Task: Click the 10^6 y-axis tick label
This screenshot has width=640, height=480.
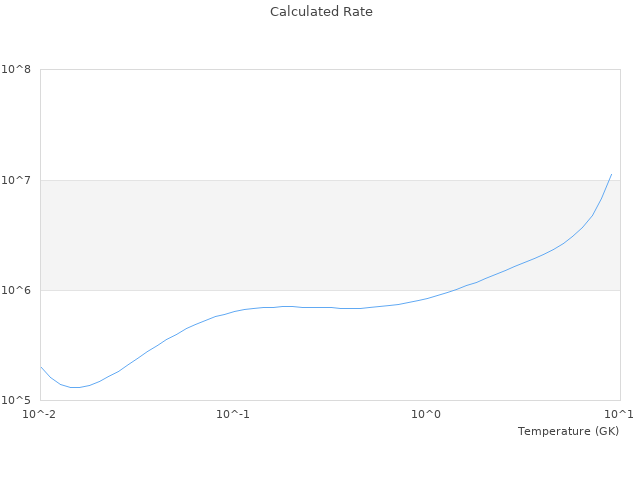Action: (x=16, y=290)
